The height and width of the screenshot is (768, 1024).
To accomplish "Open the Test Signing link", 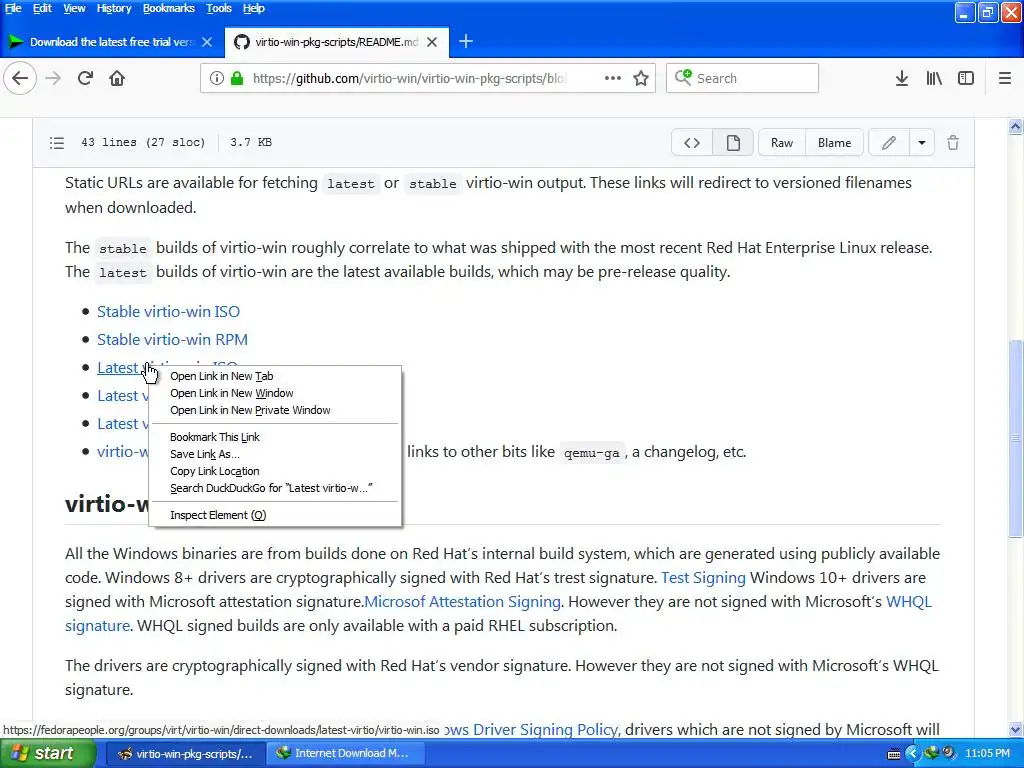I will click(x=703, y=578).
